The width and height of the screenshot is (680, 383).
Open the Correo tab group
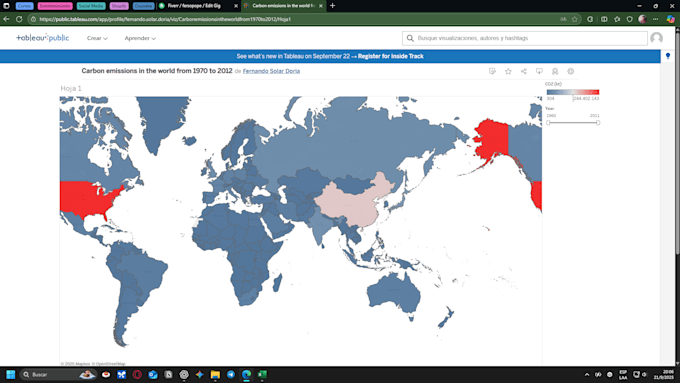point(24,6)
